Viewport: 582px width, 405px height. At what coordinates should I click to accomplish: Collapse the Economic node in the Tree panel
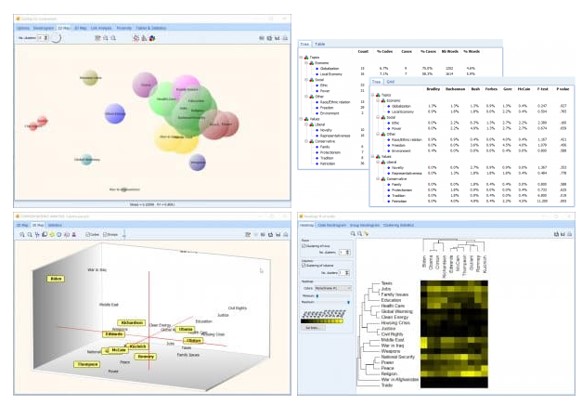click(x=306, y=63)
